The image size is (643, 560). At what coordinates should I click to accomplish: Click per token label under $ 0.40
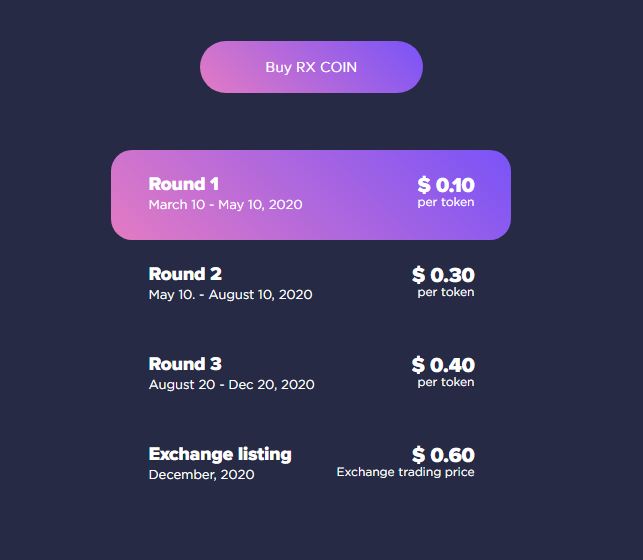pyautogui.click(x=446, y=382)
